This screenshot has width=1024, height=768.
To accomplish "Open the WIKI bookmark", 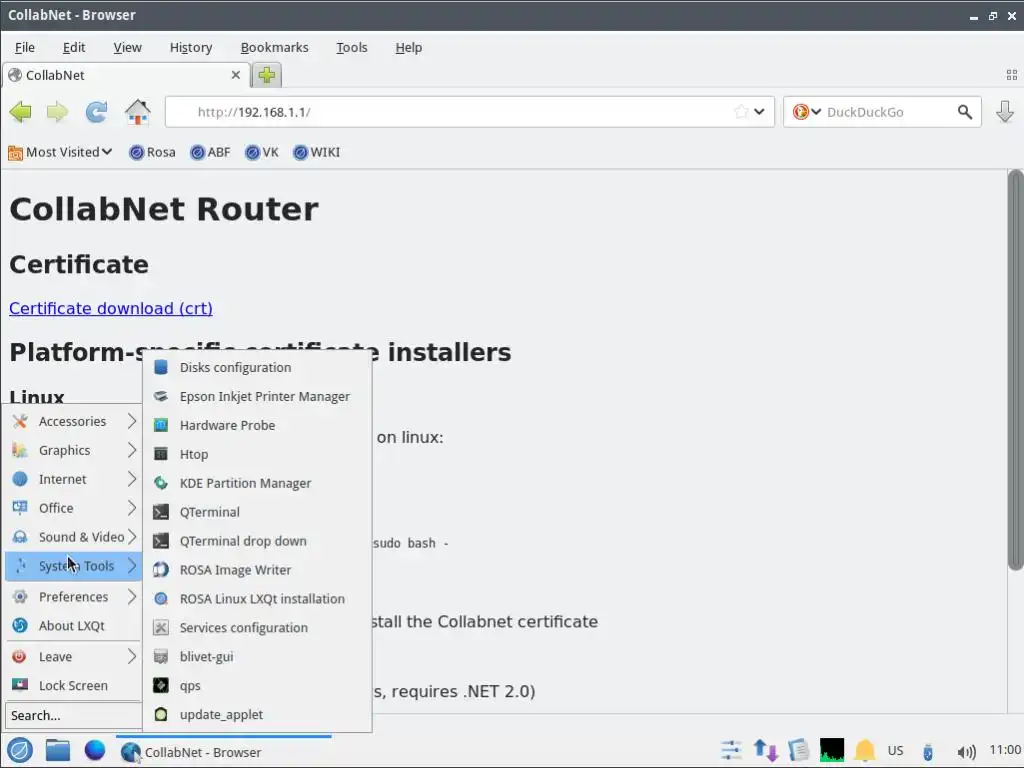I will pos(317,152).
